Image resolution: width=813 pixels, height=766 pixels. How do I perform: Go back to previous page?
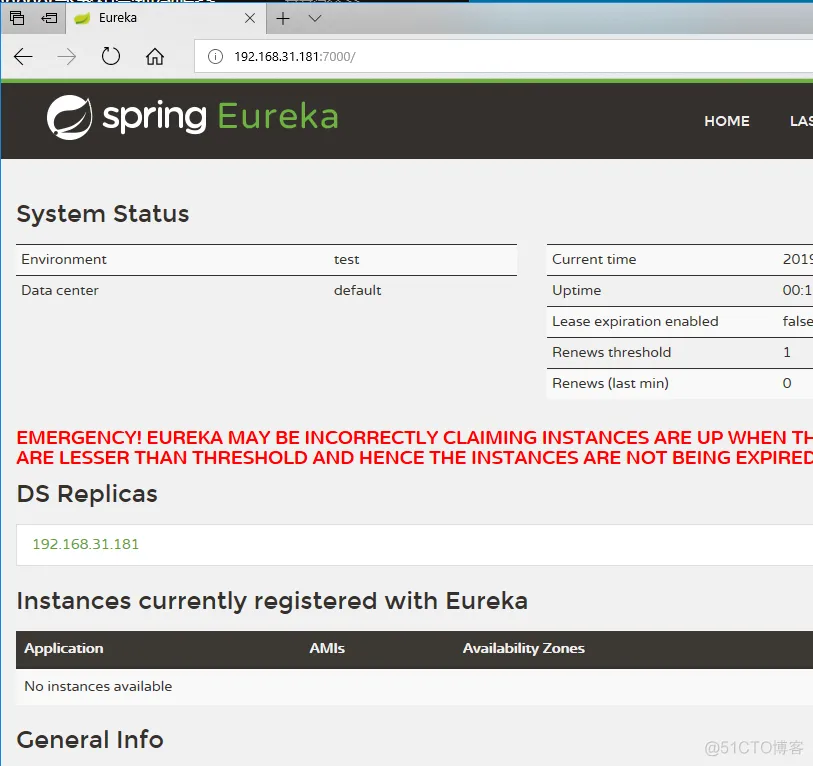pyautogui.click(x=23, y=56)
